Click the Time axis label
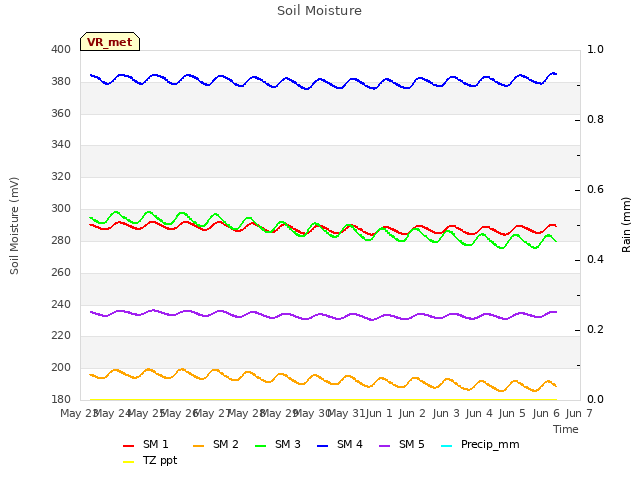 tap(566, 429)
